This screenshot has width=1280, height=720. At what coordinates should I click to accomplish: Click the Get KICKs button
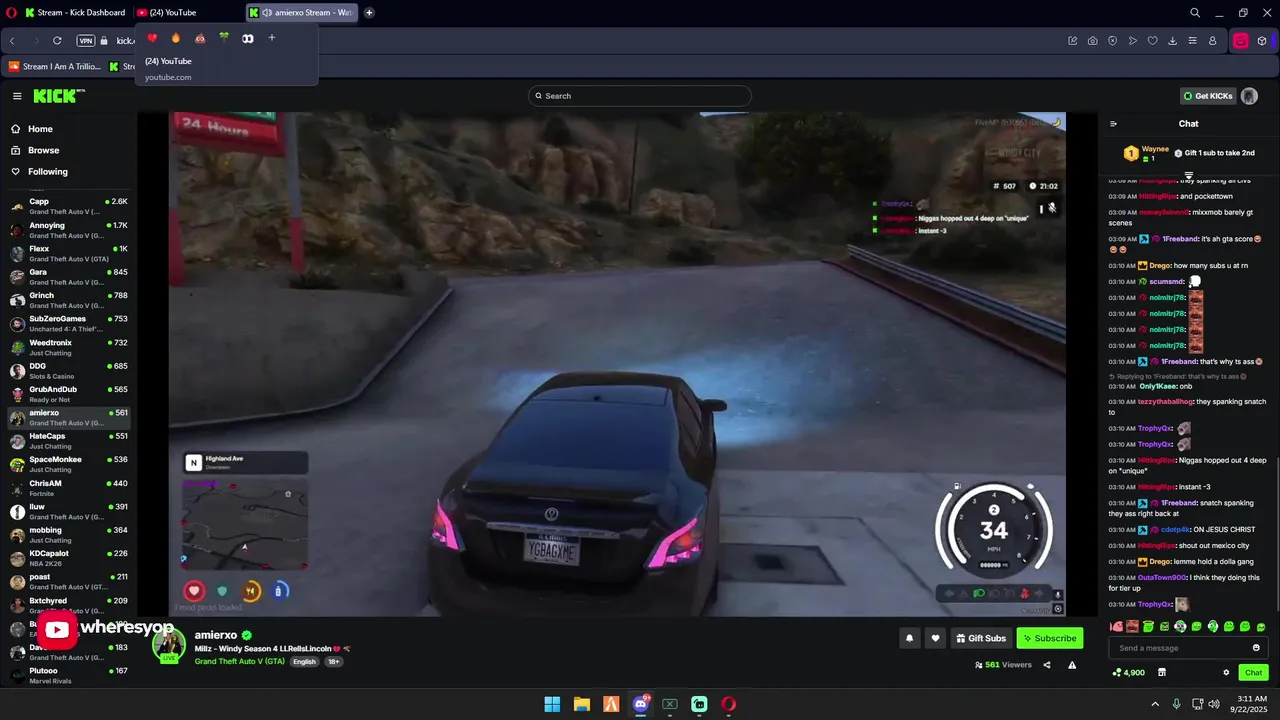1208,96
